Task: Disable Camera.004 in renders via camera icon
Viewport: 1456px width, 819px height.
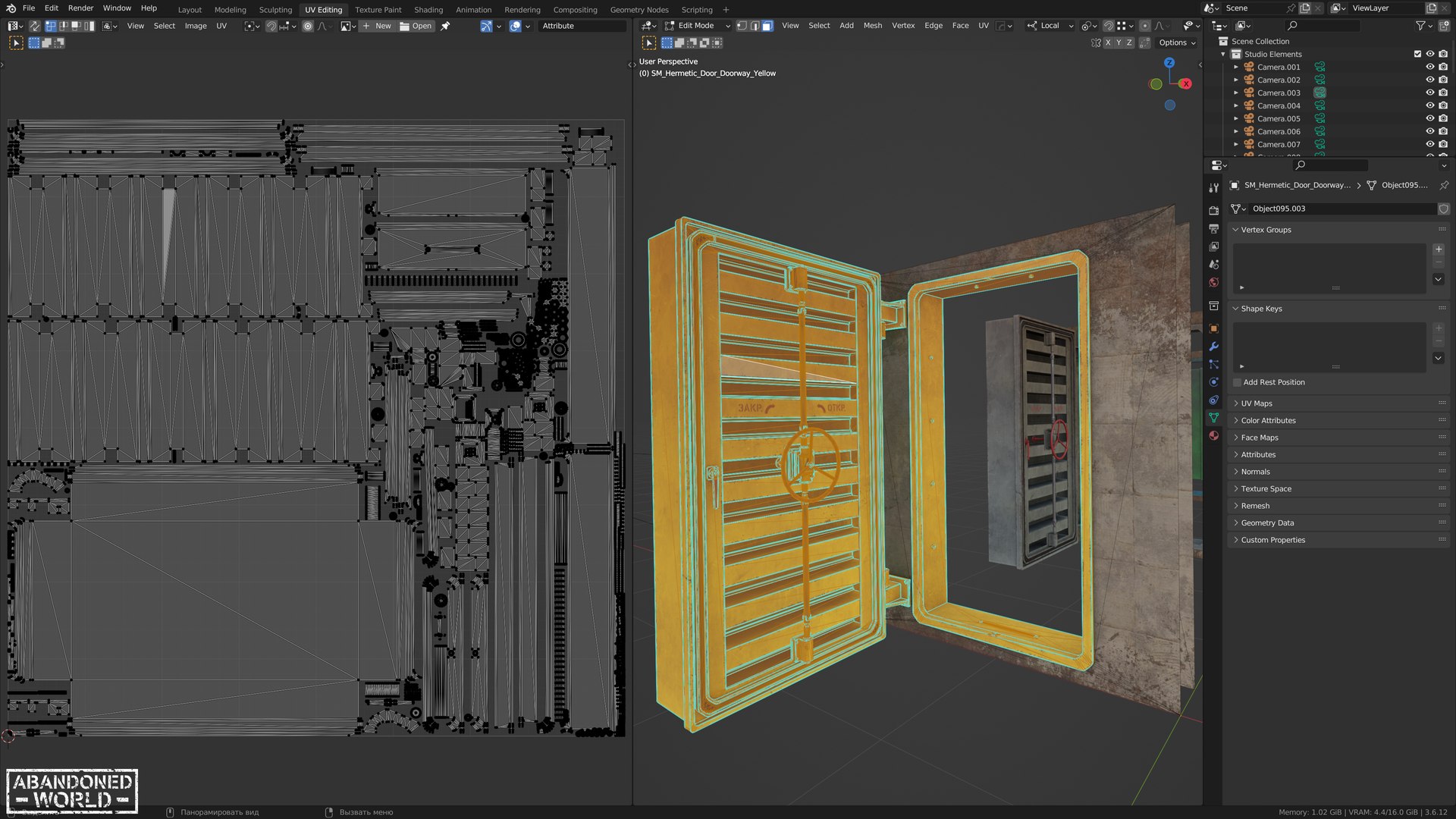Action: coord(1443,106)
